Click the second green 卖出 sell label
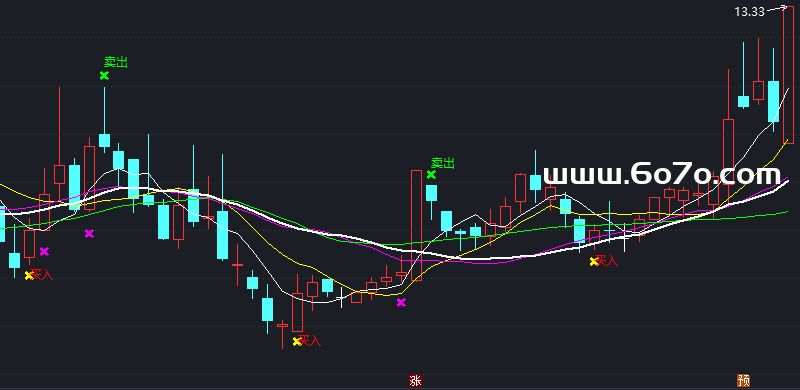 [443, 163]
